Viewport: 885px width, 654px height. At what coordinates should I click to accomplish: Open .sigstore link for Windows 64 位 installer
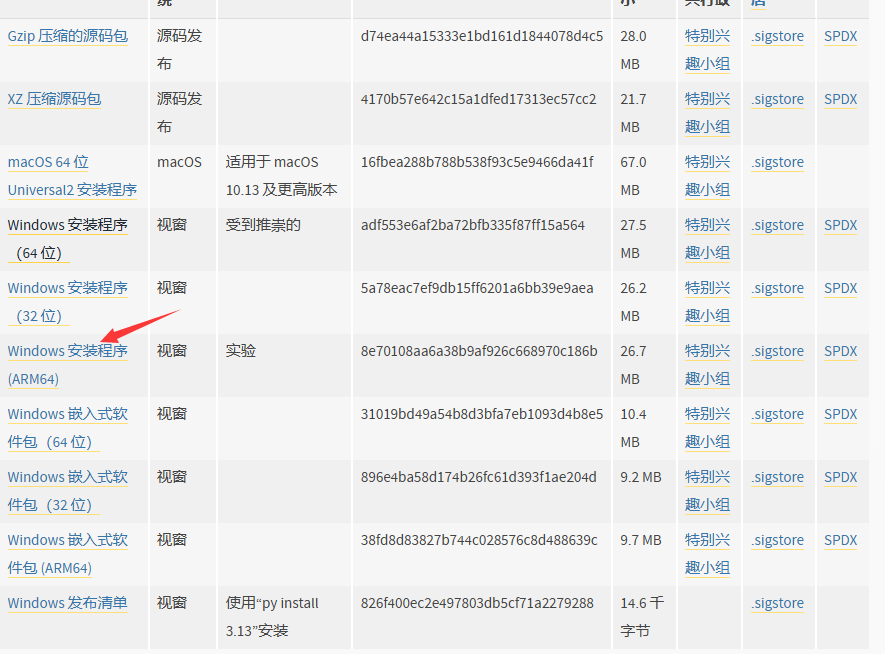coord(777,225)
